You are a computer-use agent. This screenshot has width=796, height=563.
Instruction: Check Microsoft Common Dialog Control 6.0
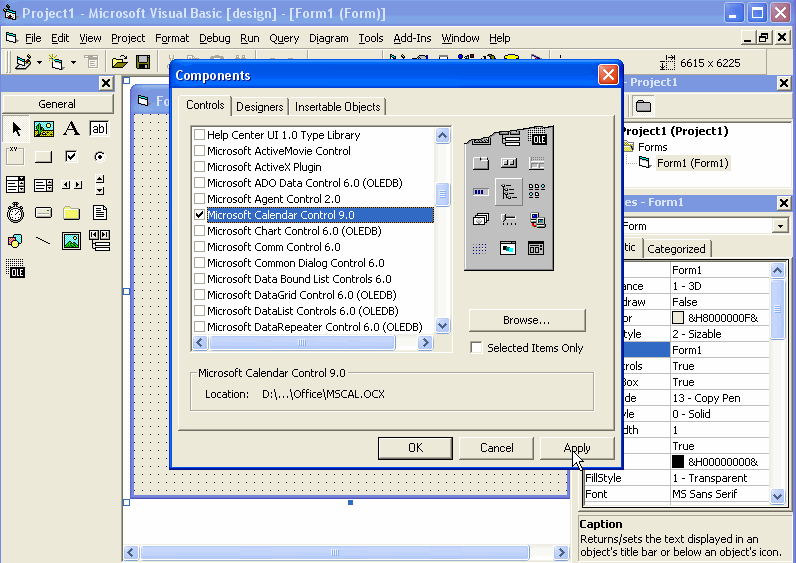click(x=200, y=263)
